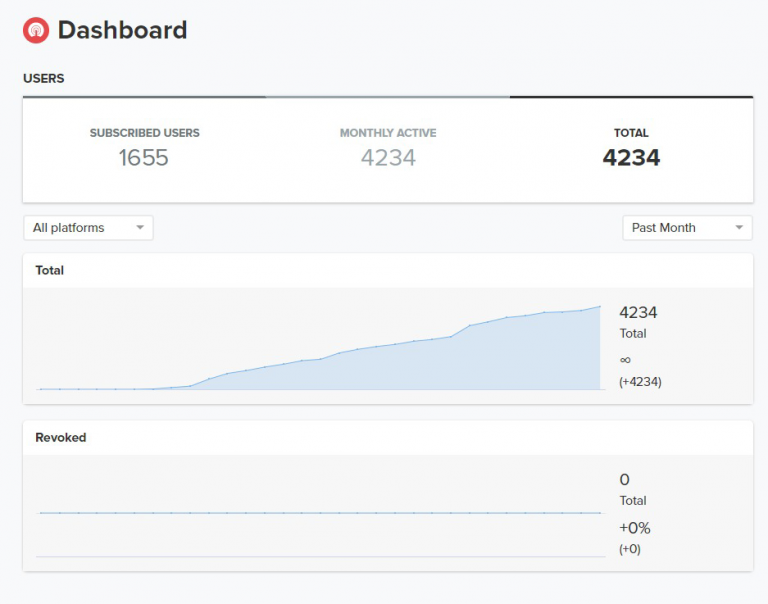Switch to the Monthly Active tab
768x604 pixels.
388,146
